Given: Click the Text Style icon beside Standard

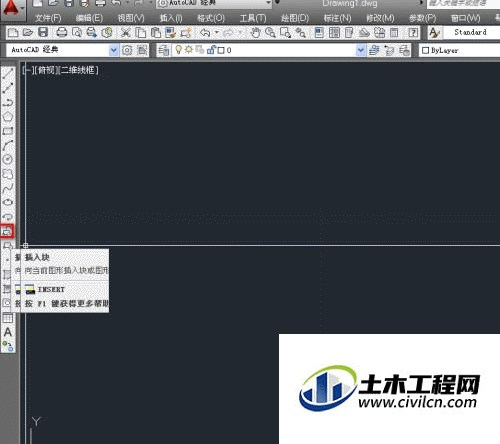Looking at the screenshot, I should tap(435, 33).
